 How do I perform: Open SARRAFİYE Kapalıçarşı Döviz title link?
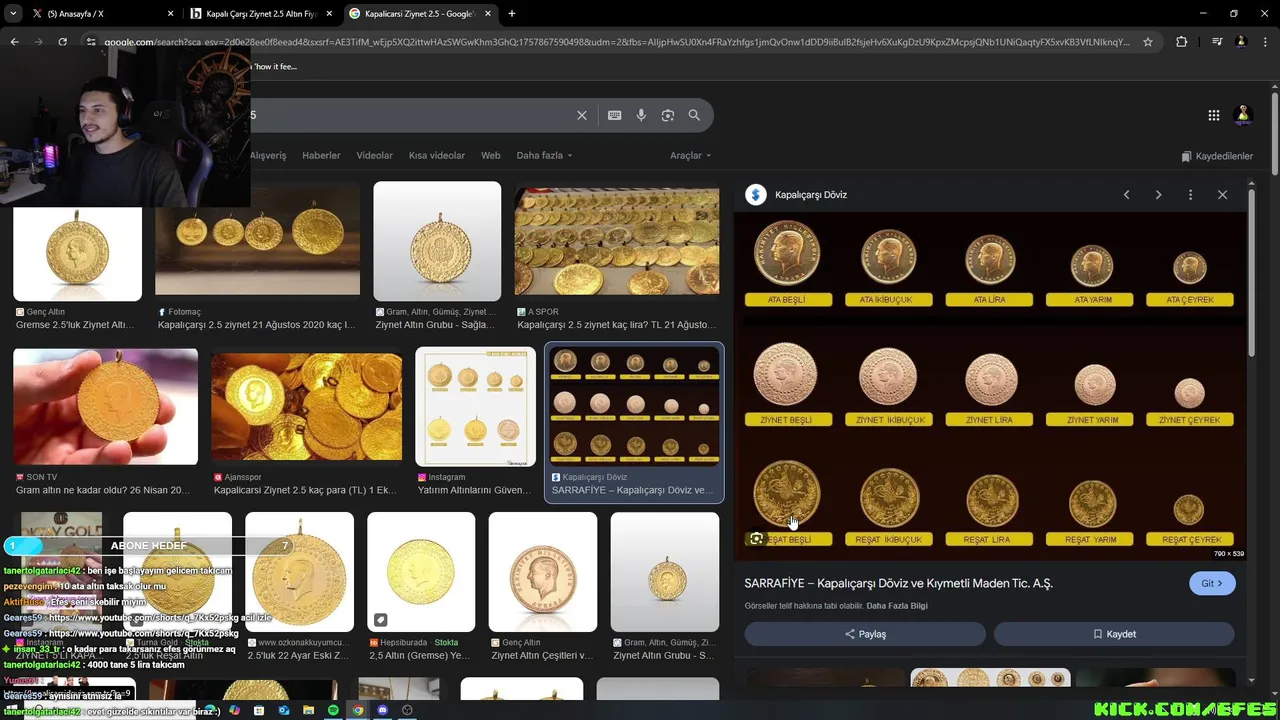(x=898, y=583)
